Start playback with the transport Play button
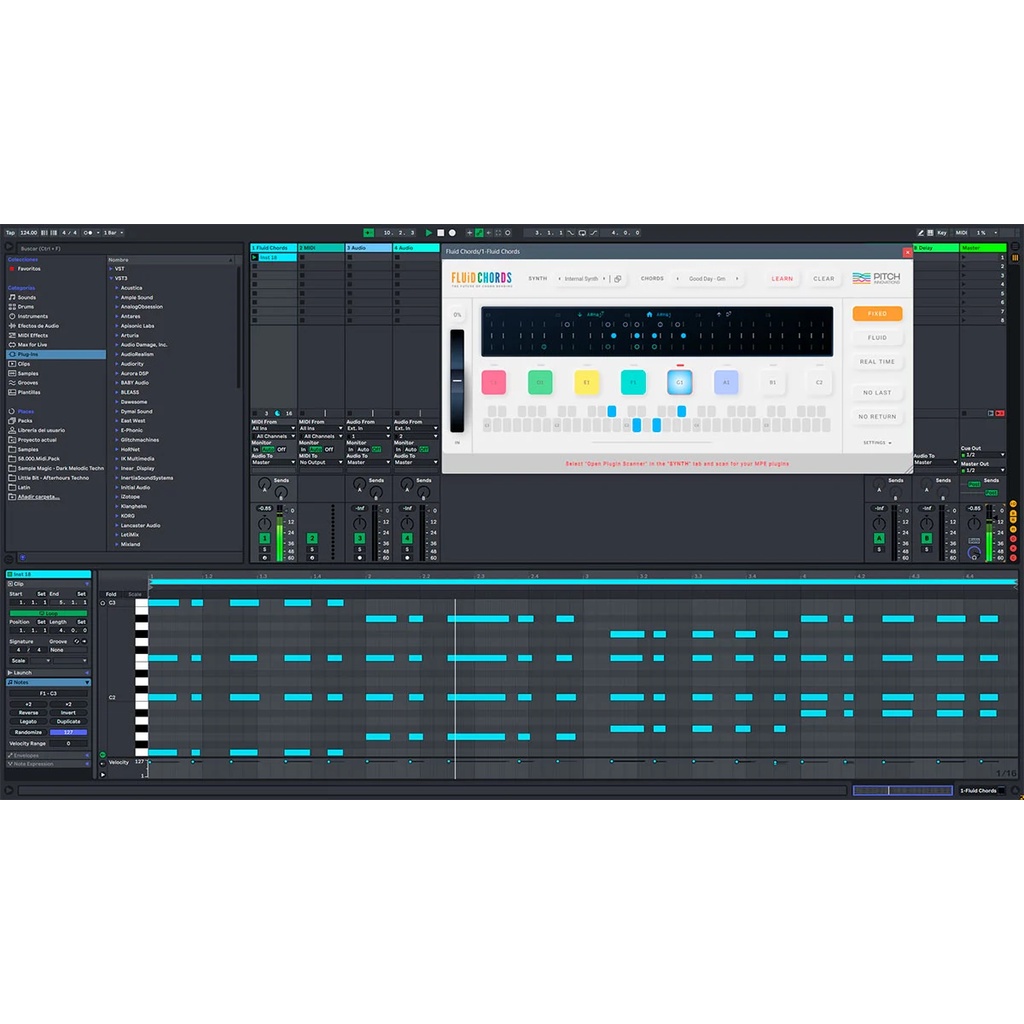The width and height of the screenshot is (1024, 1024). coord(428,232)
